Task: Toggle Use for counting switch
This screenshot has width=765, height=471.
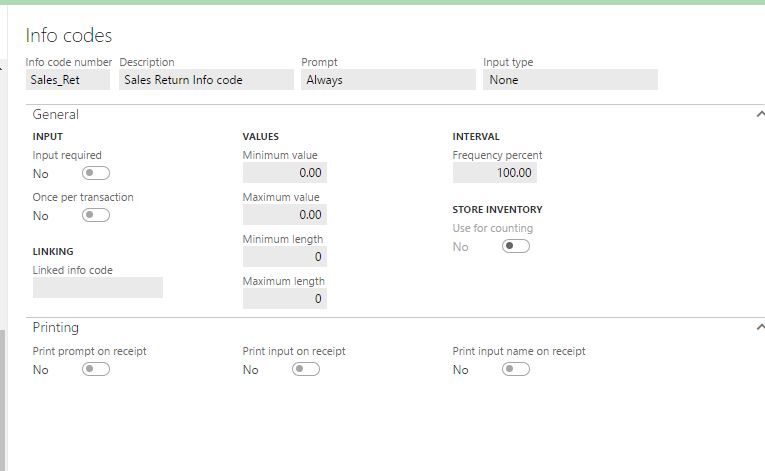Action: point(516,246)
